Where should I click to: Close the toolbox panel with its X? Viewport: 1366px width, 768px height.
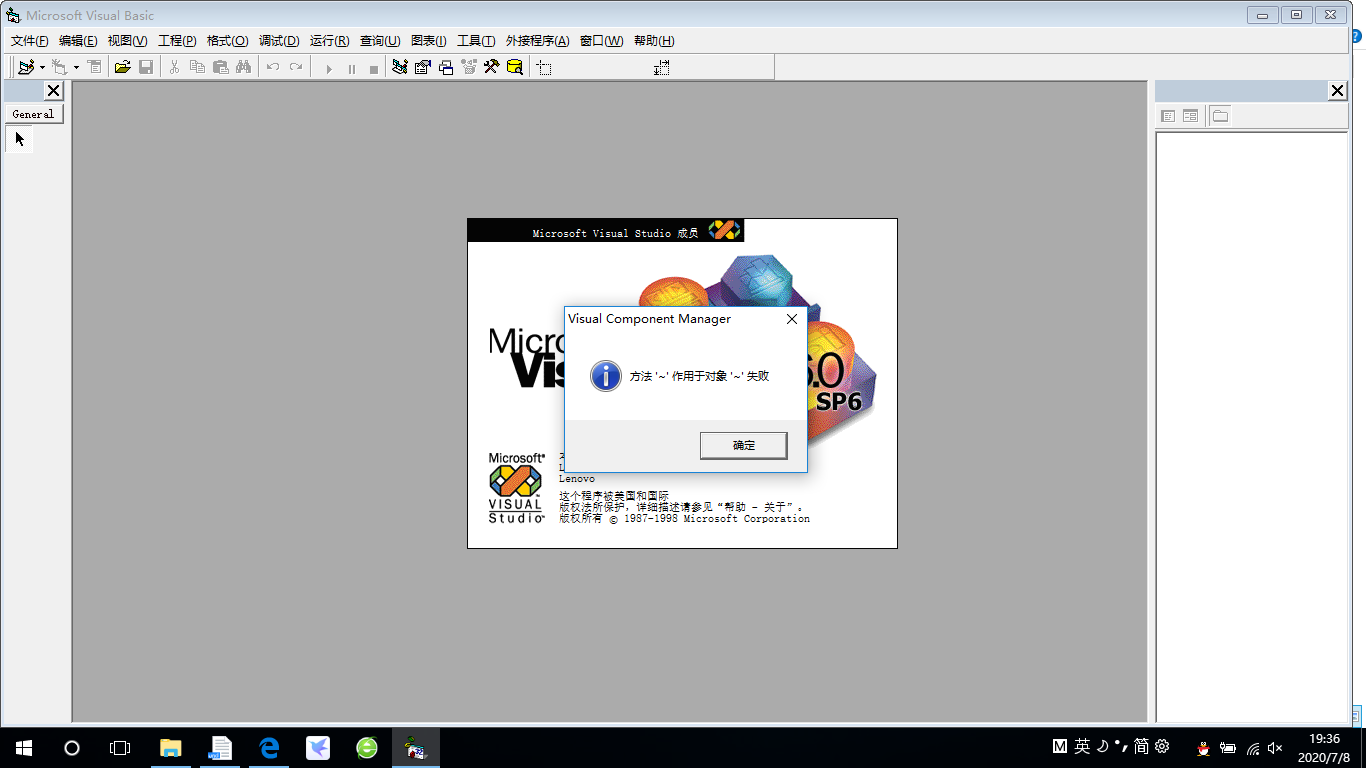point(54,91)
